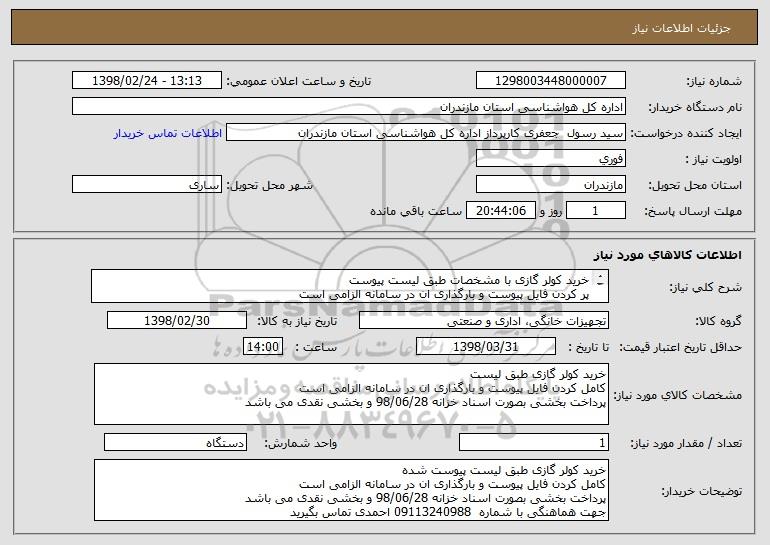Click the remarks line containing phone number 09113240988

click(x=448, y=513)
